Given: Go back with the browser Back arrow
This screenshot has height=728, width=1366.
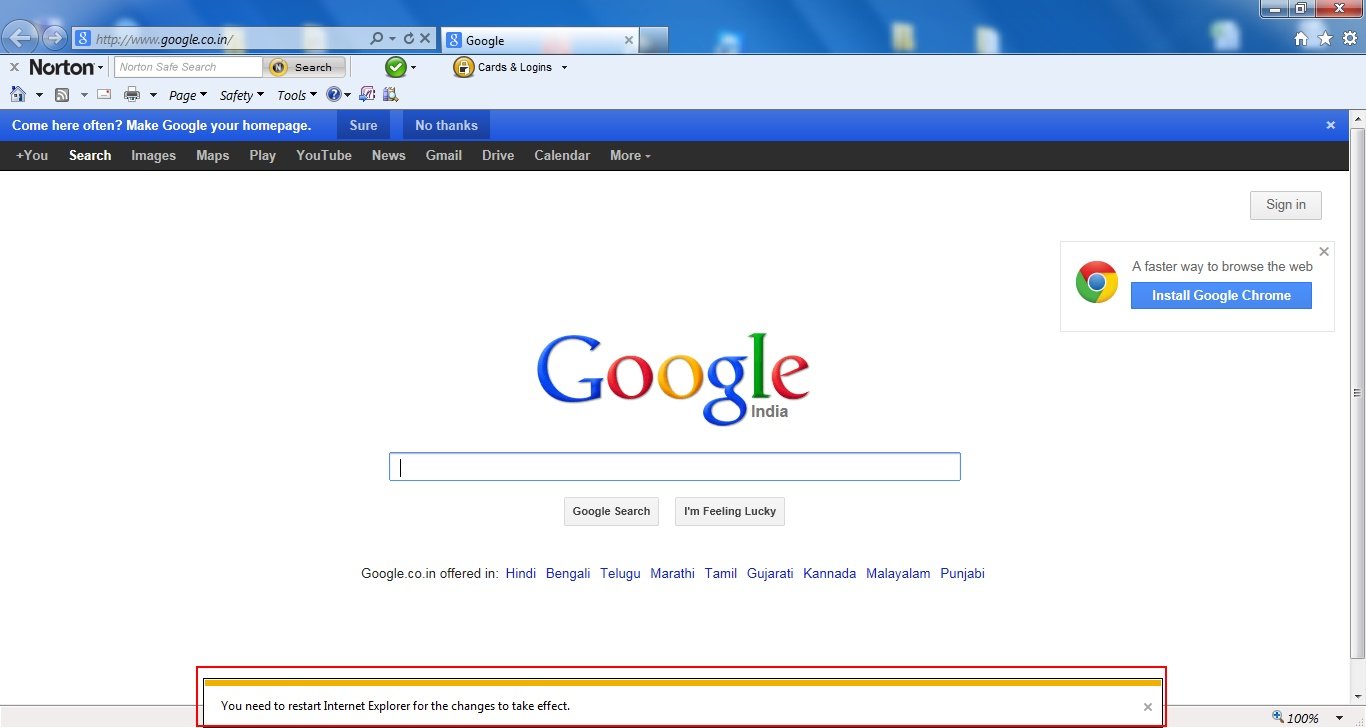Looking at the screenshot, I should click(x=20, y=38).
